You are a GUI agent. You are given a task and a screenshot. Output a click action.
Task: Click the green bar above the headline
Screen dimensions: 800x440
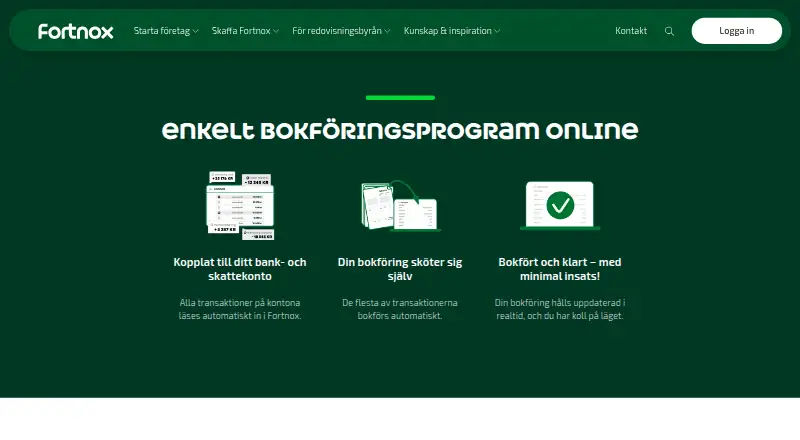[x=401, y=97]
